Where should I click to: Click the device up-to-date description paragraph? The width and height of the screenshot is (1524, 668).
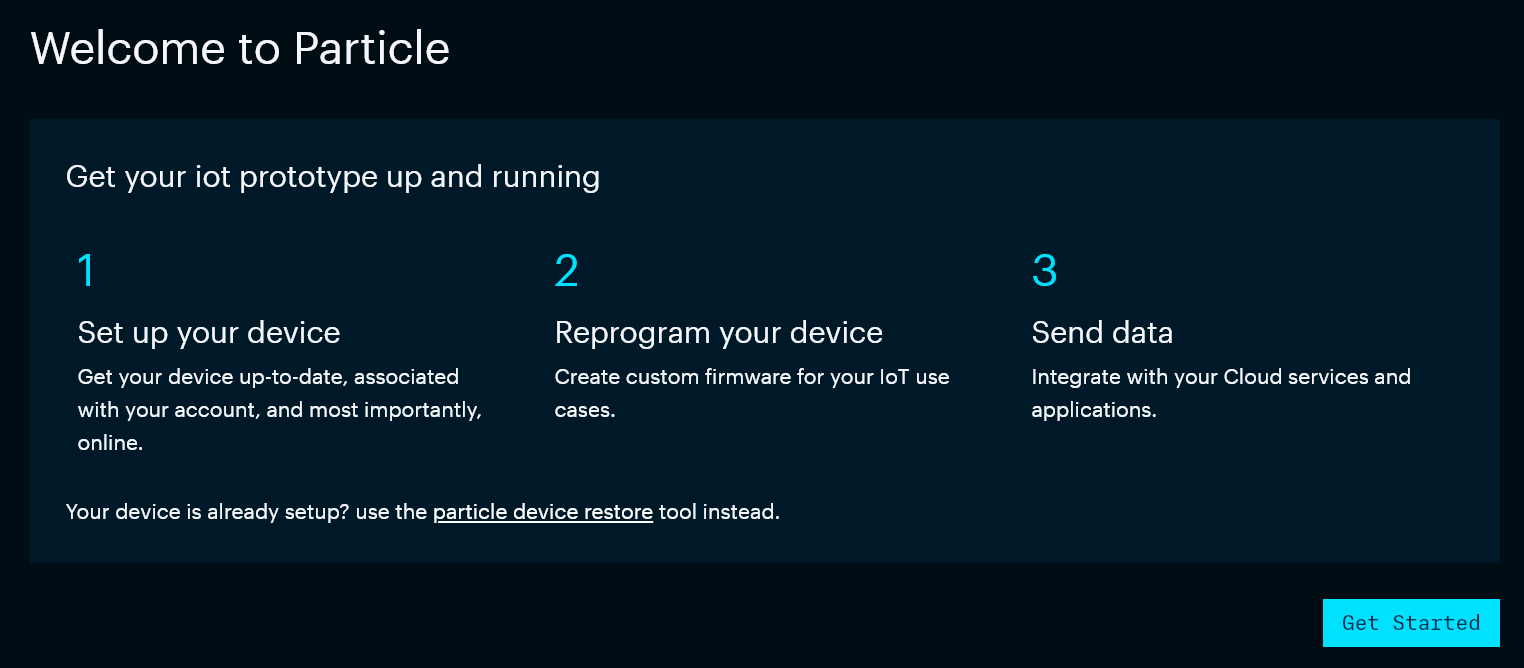click(x=280, y=410)
